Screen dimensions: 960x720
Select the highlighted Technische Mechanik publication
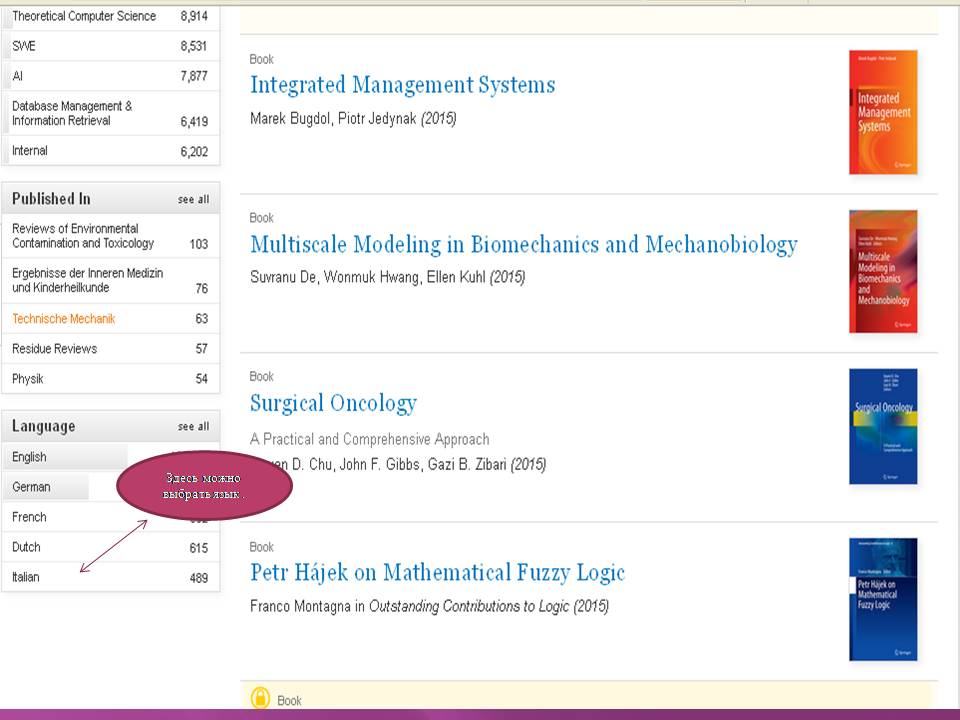click(x=63, y=319)
